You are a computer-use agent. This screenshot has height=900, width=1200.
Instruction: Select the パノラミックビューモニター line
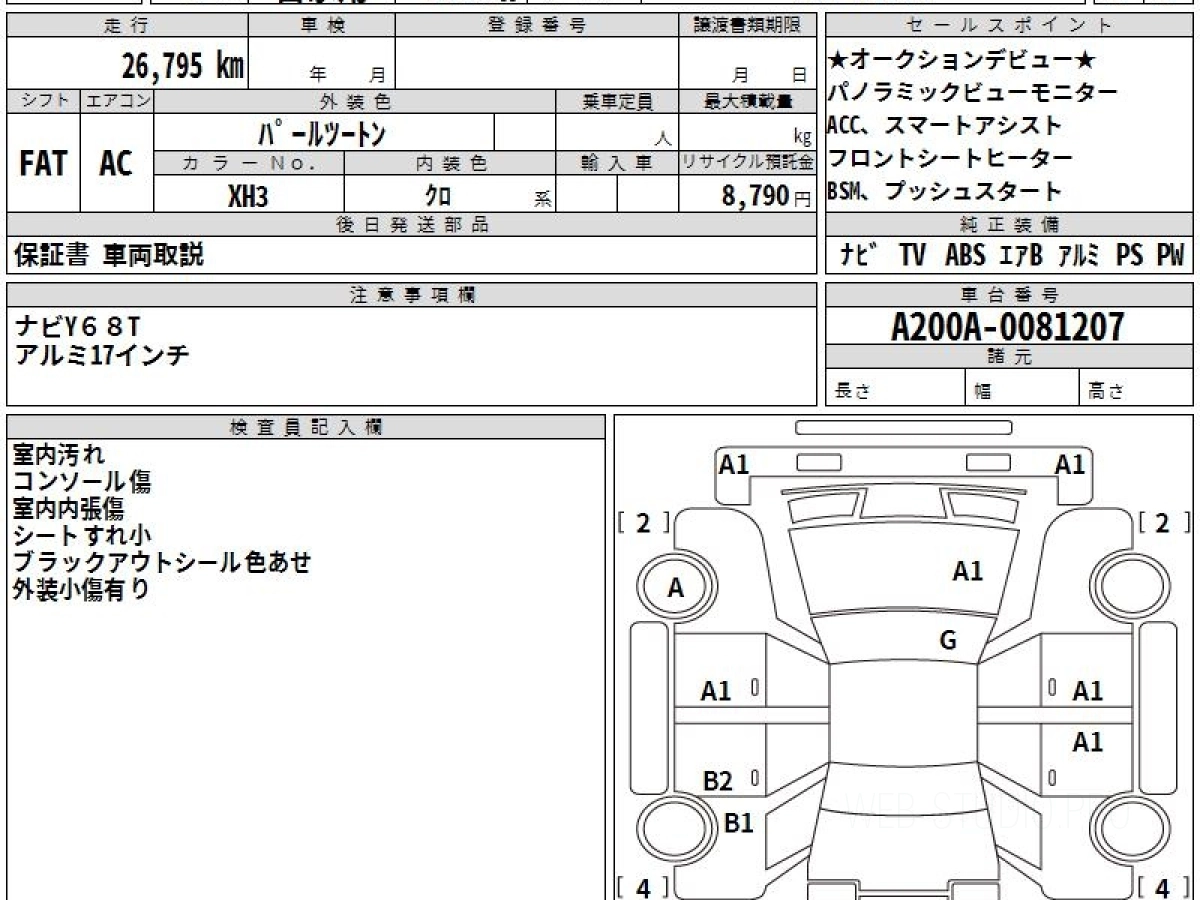972,93
